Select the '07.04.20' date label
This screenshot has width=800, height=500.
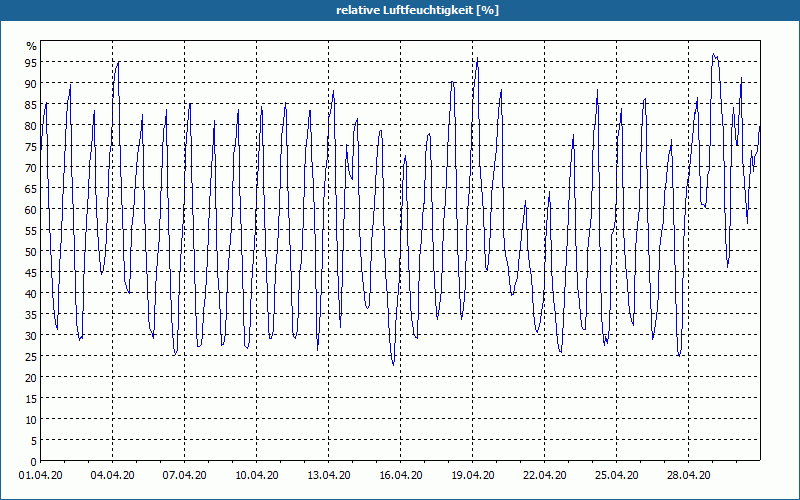click(x=185, y=475)
